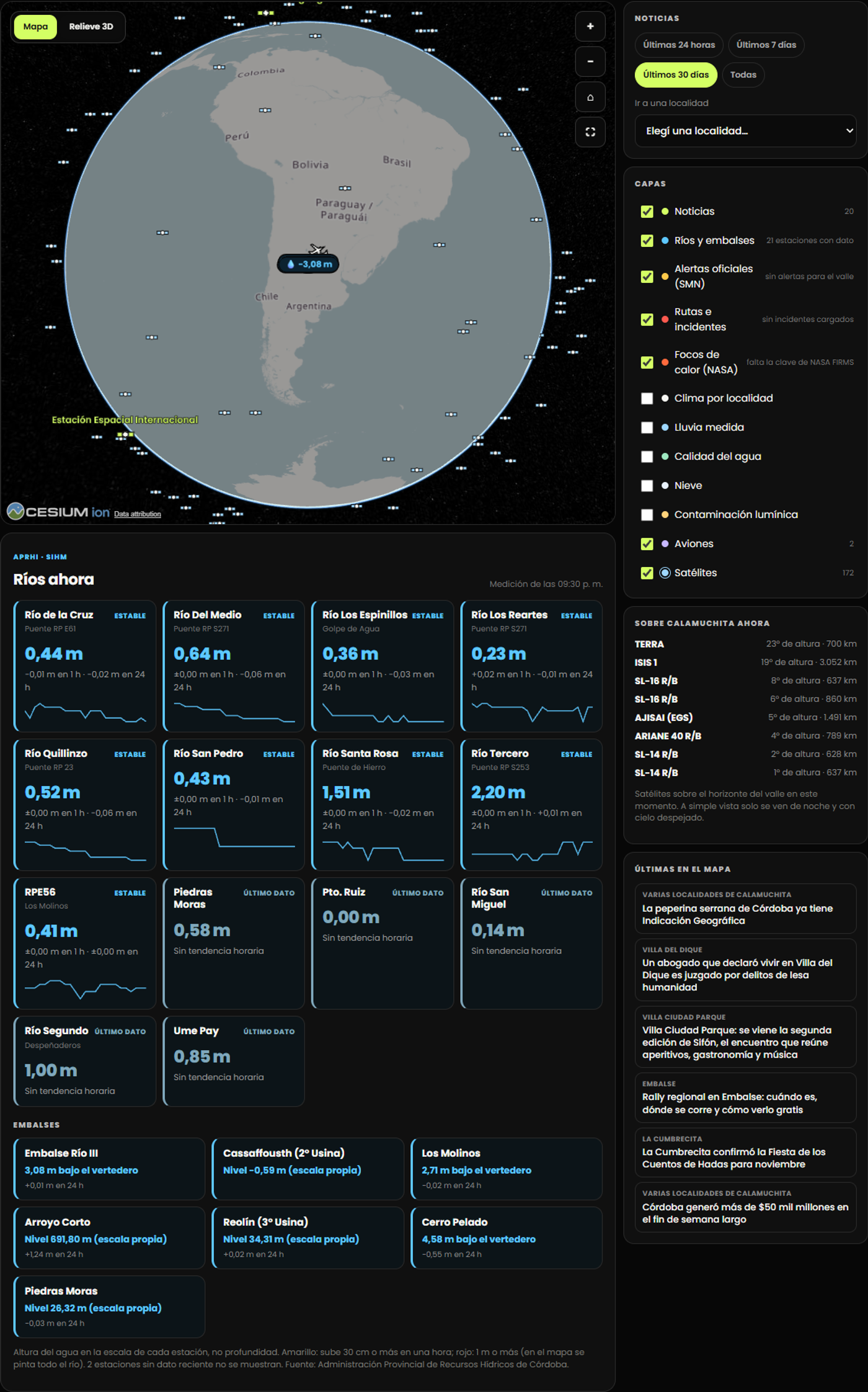Zoom in with the plus map button
Screen dimensions: 868x1392
click(590, 27)
